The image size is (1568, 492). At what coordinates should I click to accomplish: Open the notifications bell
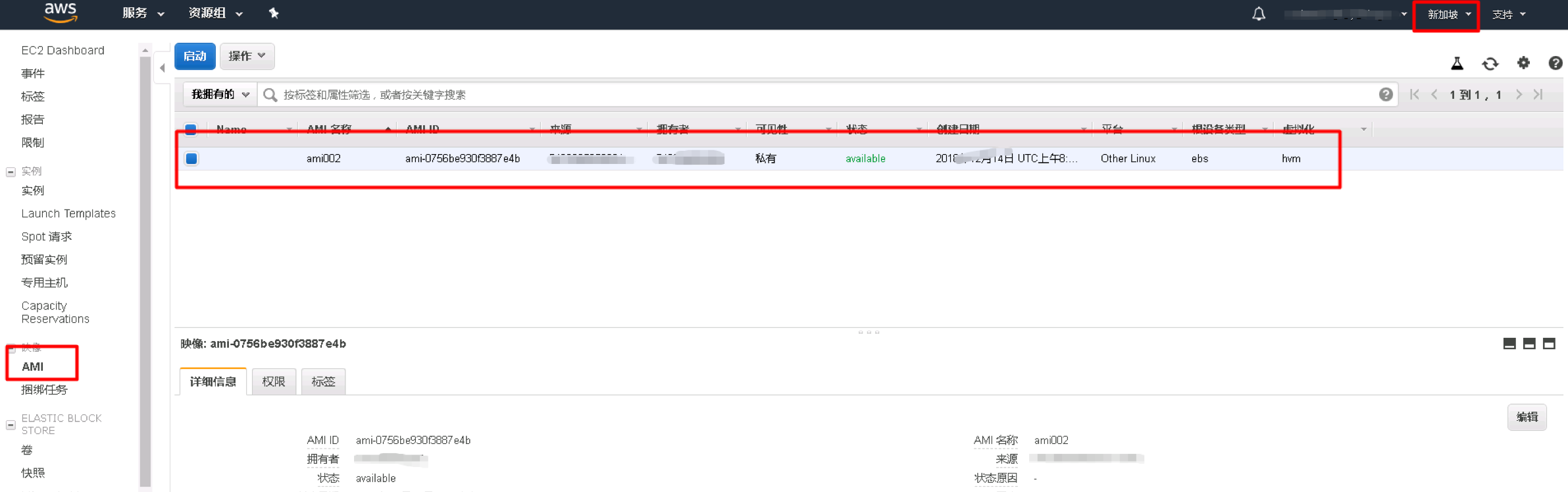click(x=1258, y=14)
